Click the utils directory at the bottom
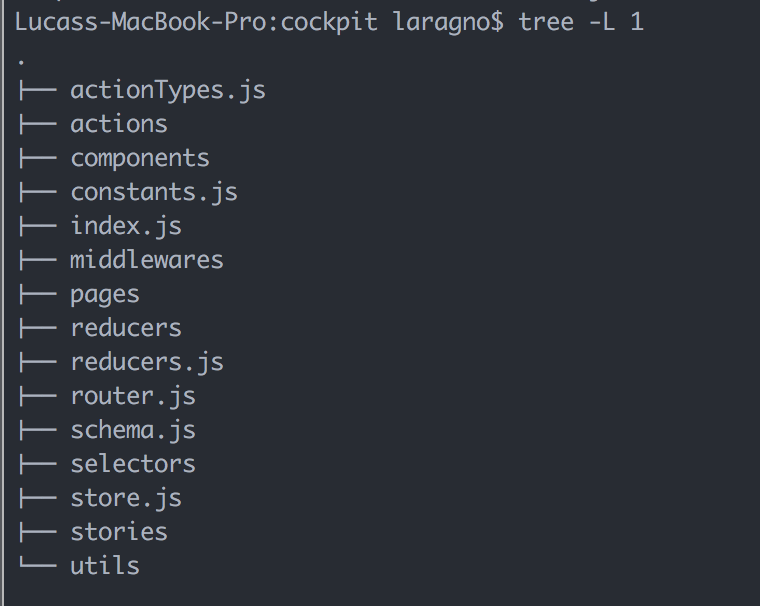The height and width of the screenshot is (606, 760). (x=105, y=566)
